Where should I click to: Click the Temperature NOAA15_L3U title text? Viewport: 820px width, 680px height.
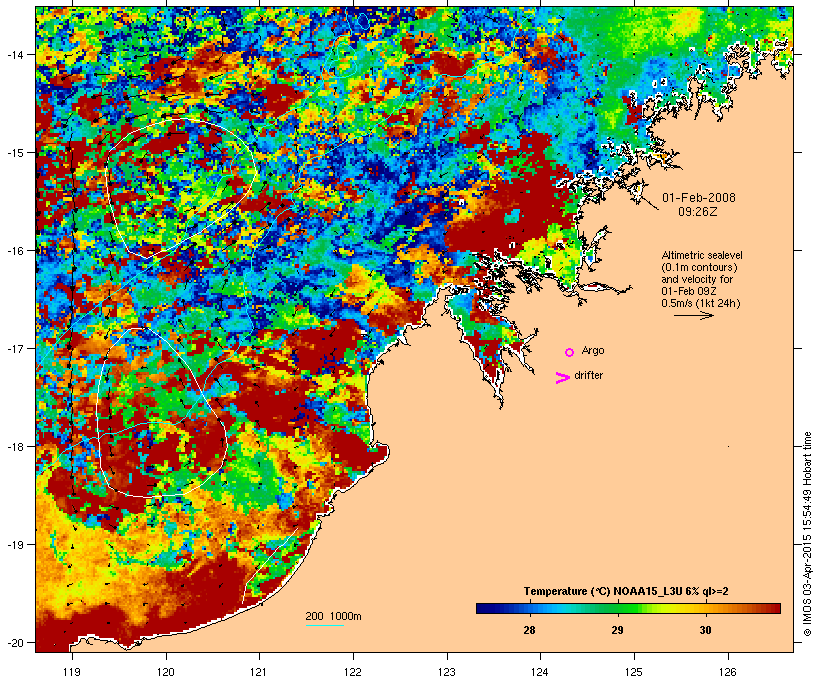(x=626, y=591)
